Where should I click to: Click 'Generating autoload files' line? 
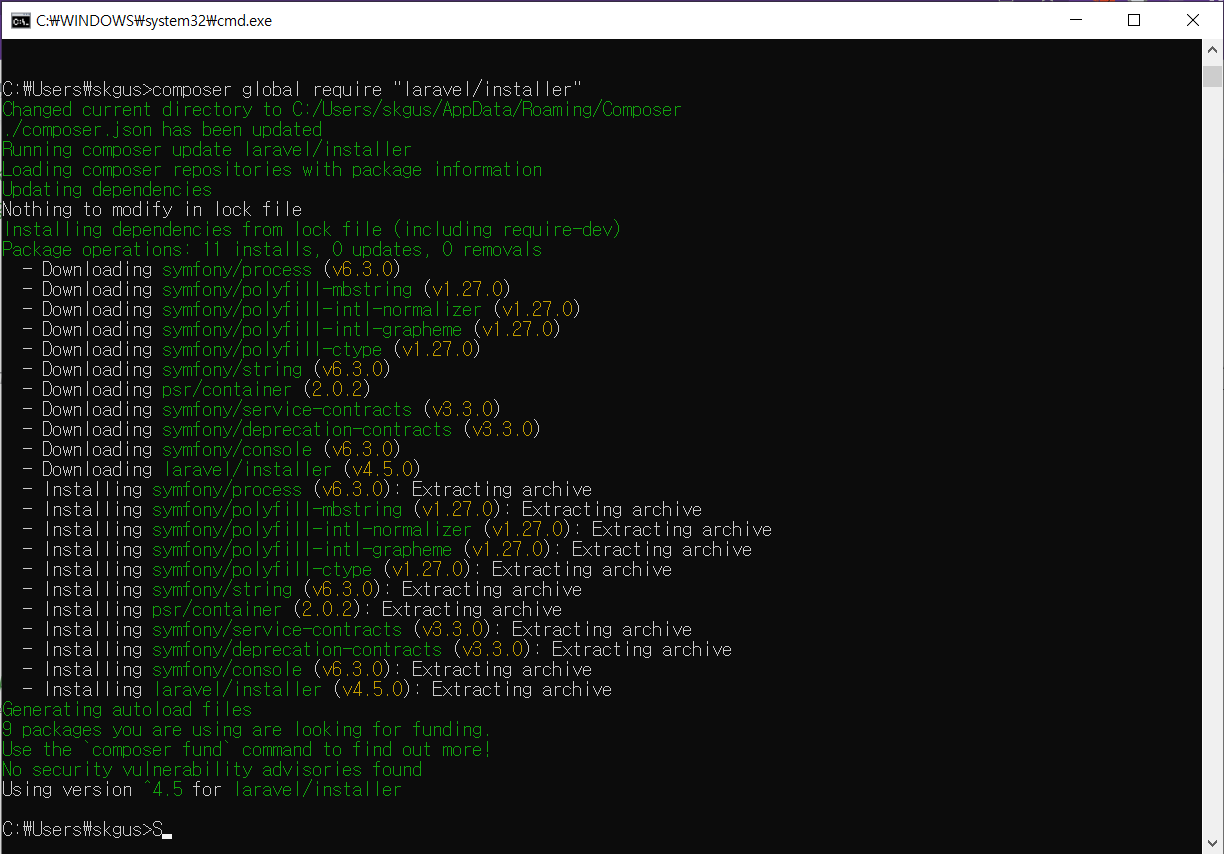[x=127, y=709]
